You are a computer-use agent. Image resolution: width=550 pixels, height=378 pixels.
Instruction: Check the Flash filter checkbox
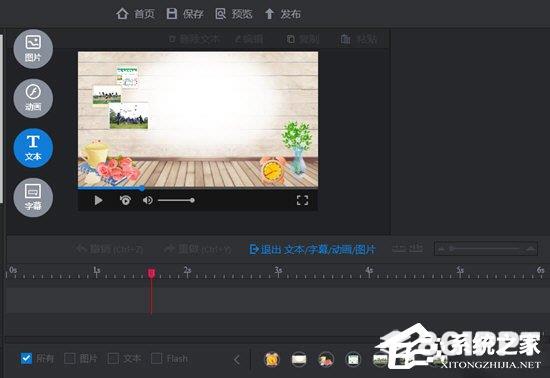tap(156, 358)
